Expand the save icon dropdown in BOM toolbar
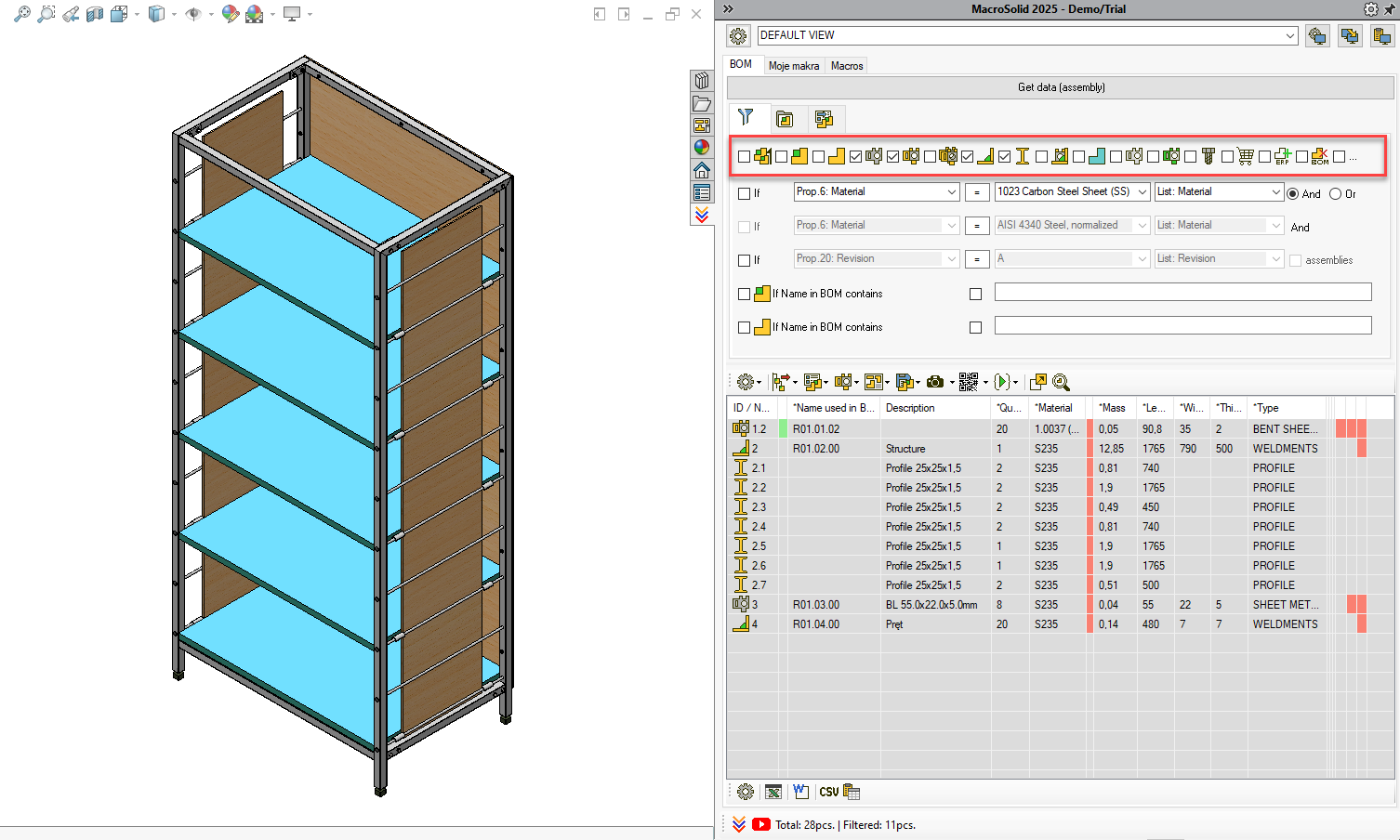Screen dimensions: 1400x840 [x=918, y=383]
